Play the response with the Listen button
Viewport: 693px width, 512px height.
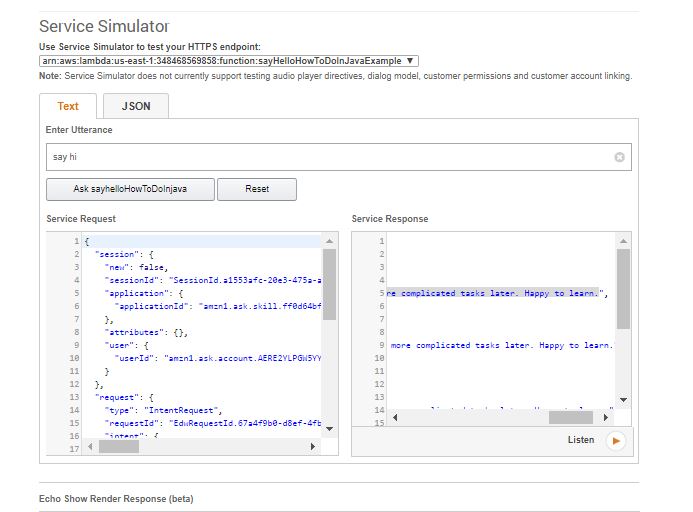615,440
